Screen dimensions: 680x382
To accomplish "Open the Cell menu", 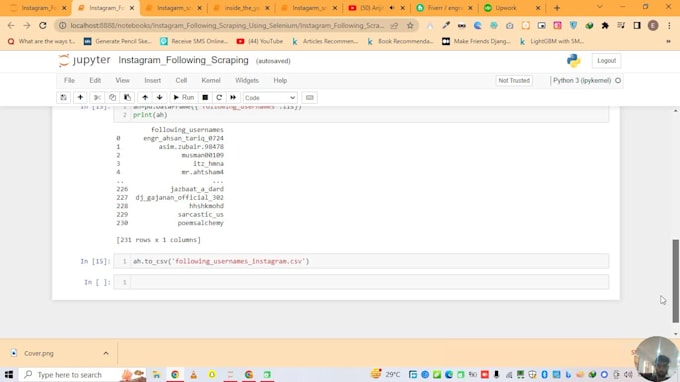I will (x=181, y=80).
